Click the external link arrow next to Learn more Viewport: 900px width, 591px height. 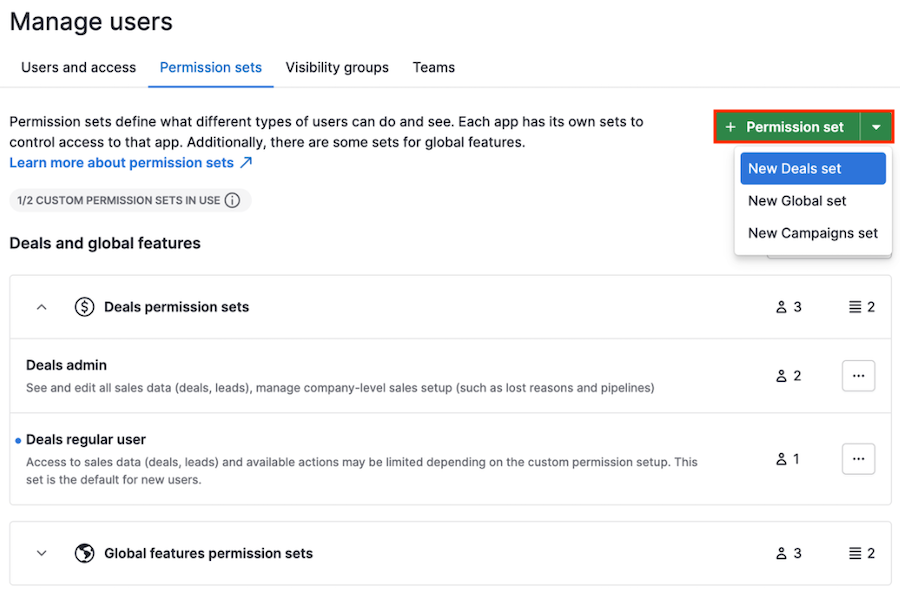click(245, 162)
